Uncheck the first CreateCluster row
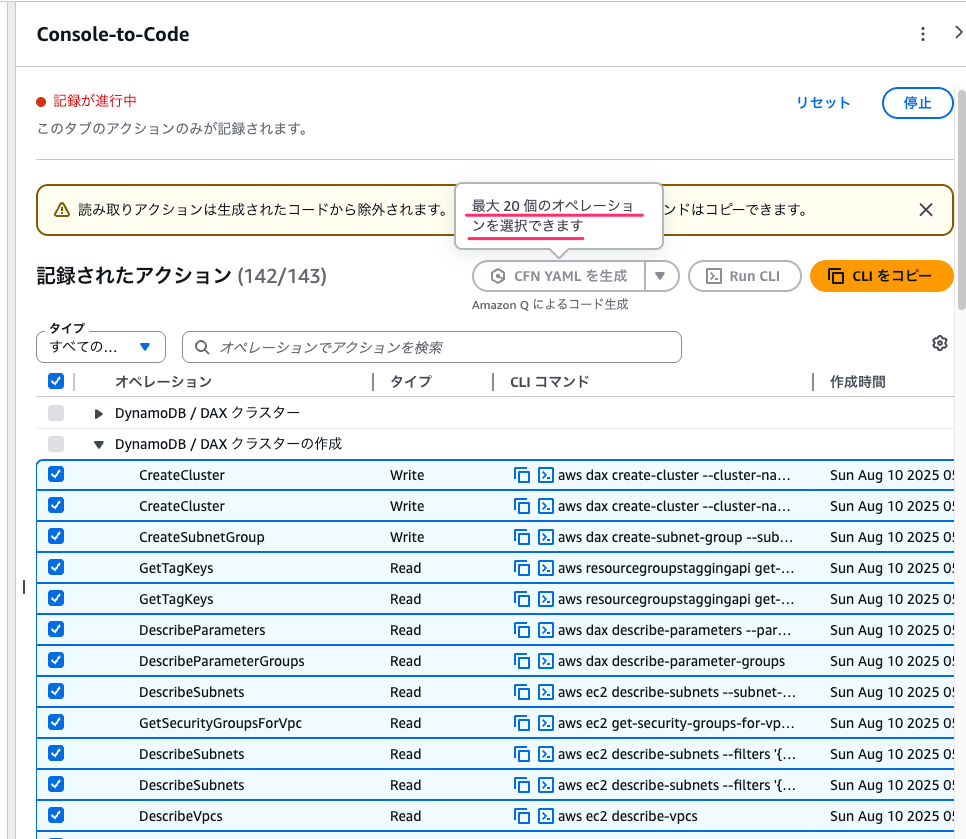 [56, 474]
